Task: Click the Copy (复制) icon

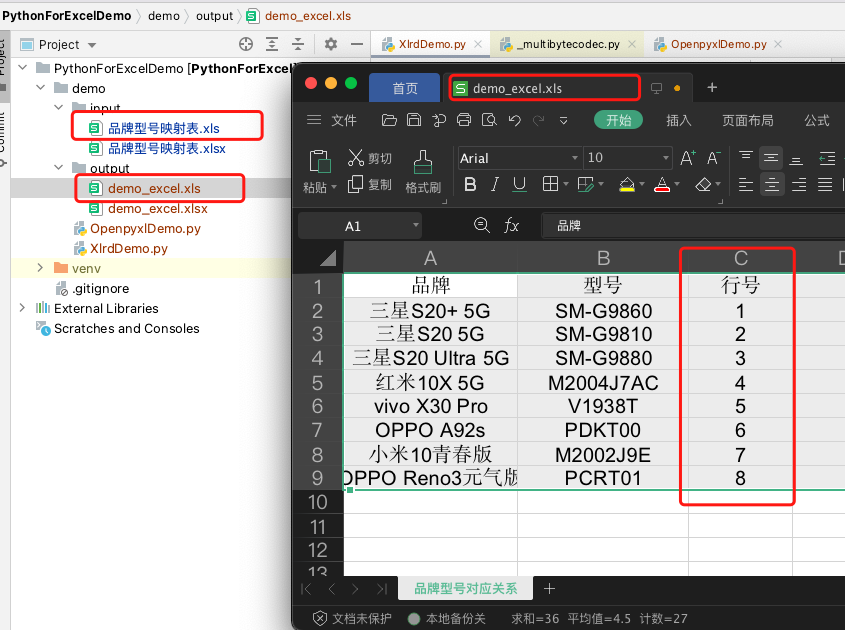Action: 356,185
